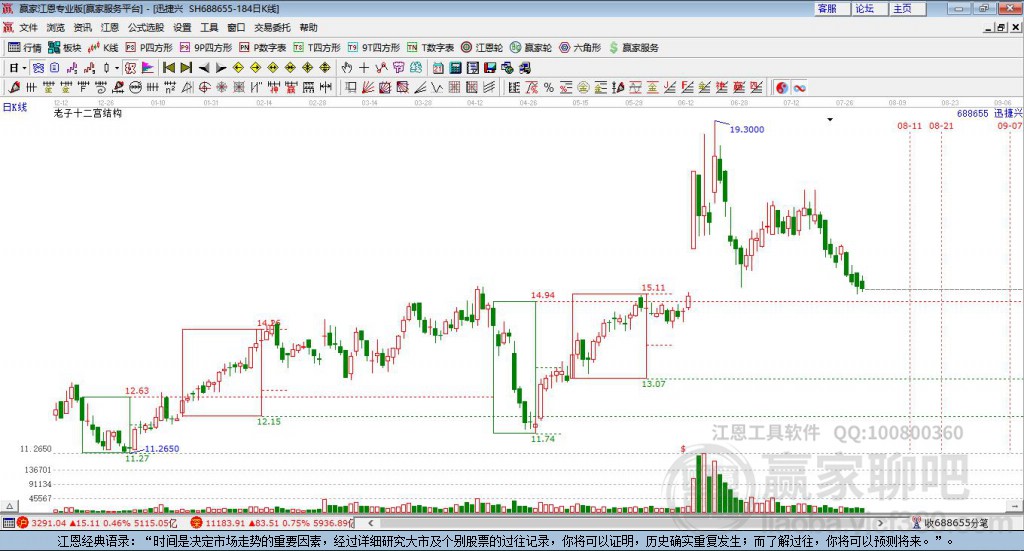Click the small black triangle above chart

tap(830, 119)
